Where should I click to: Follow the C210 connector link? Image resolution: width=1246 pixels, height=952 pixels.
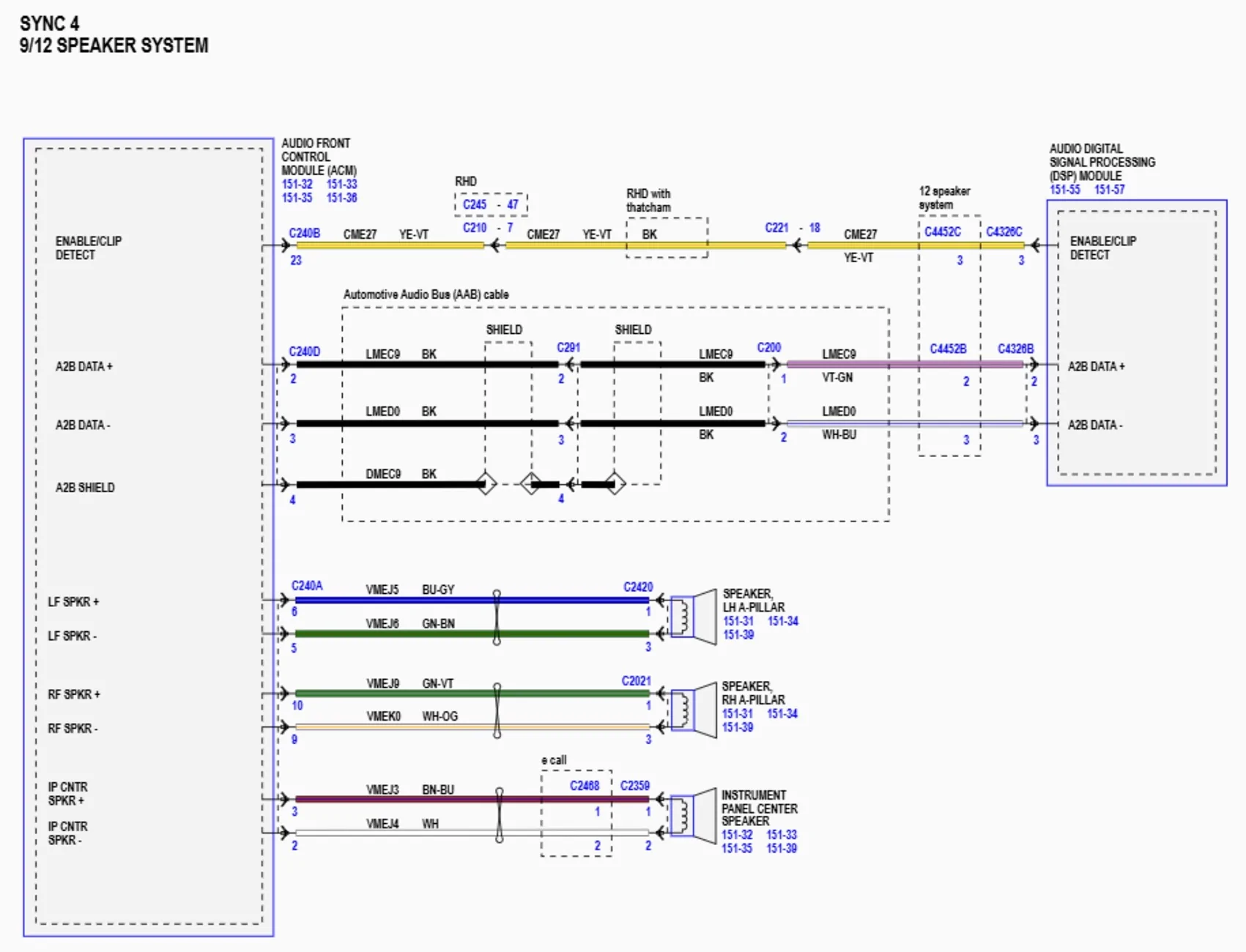pyautogui.click(x=475, y=228)
